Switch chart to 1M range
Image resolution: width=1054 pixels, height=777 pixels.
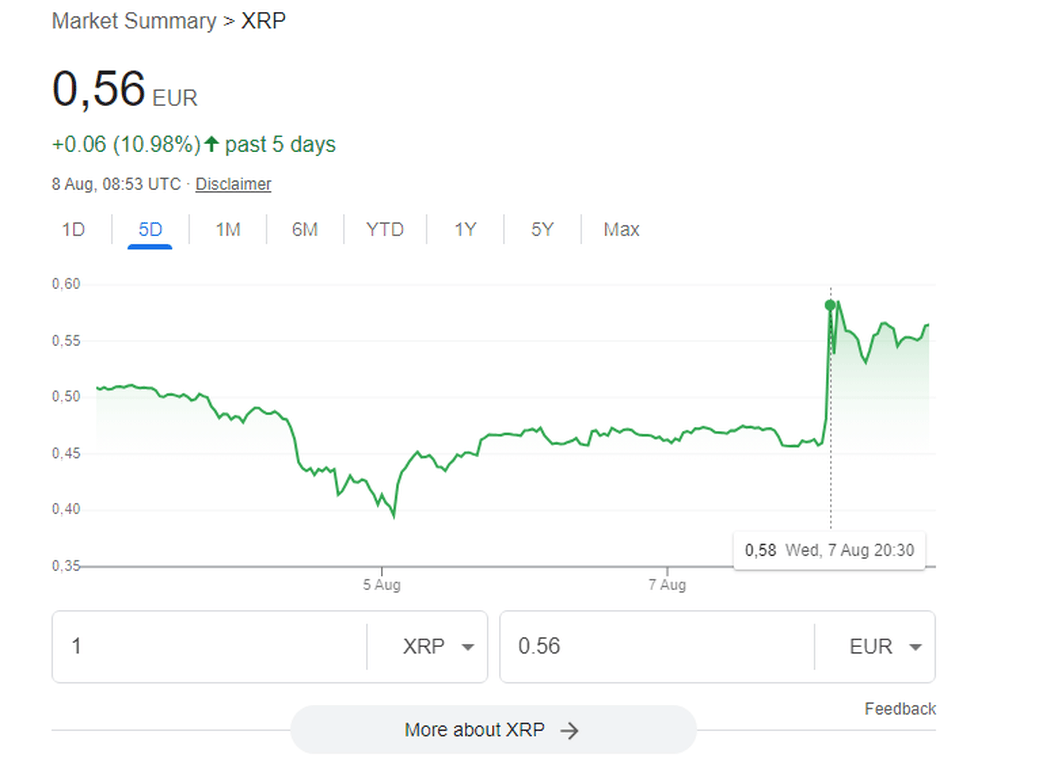(x=228, y=230)
